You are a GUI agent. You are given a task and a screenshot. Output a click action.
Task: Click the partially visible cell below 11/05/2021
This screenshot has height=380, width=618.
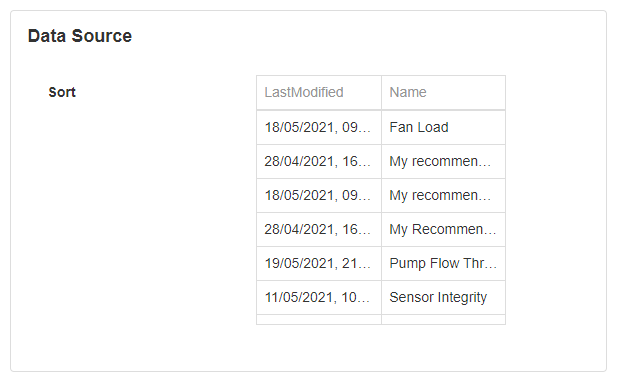319,320
